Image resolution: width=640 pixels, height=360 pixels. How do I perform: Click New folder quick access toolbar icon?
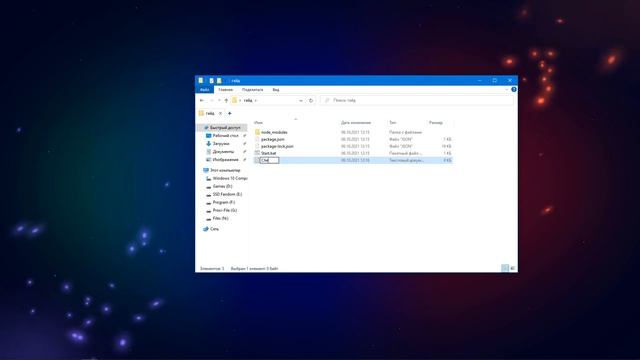click(x=219, y=80)
